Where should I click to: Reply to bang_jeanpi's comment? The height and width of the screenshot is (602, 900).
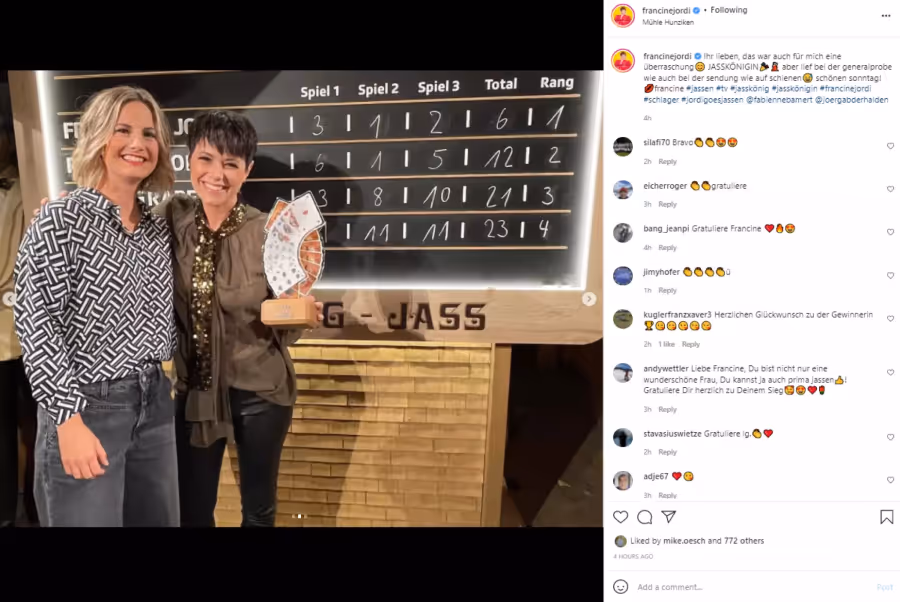pyautogui.click(x=668, y=247)
